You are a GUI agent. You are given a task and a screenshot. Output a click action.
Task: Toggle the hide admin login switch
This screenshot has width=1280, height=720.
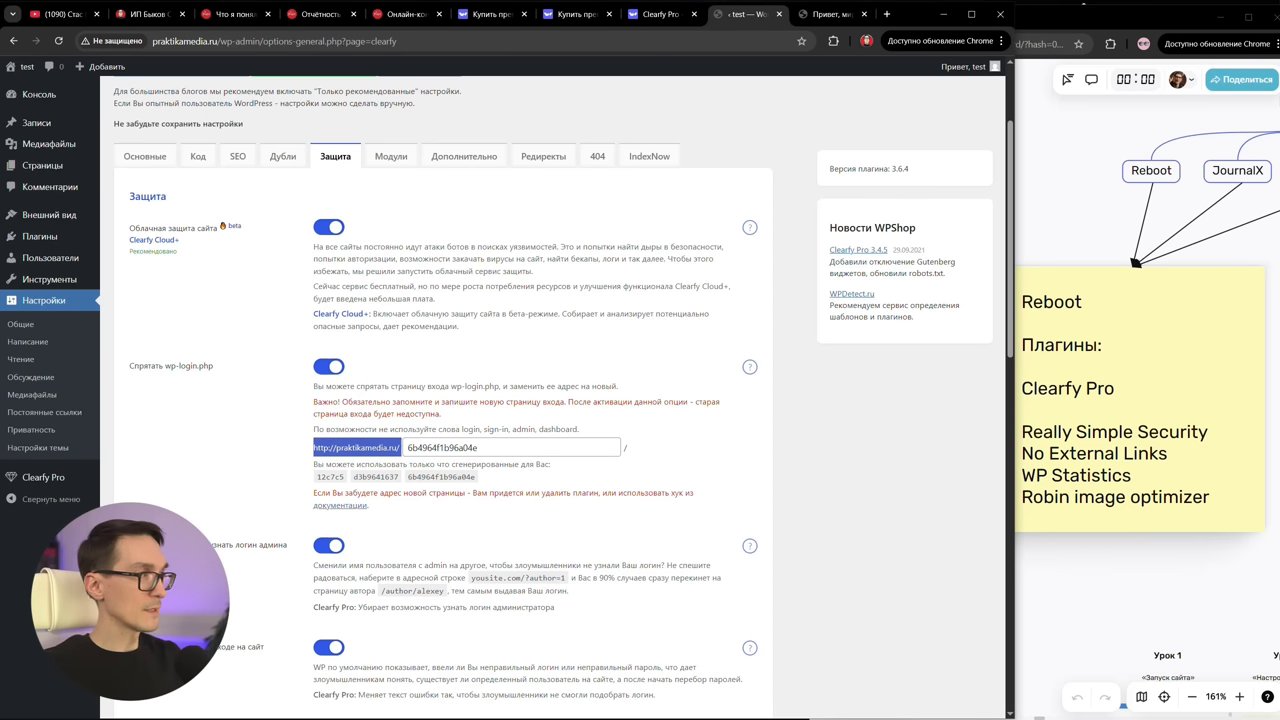coord(329,546)
